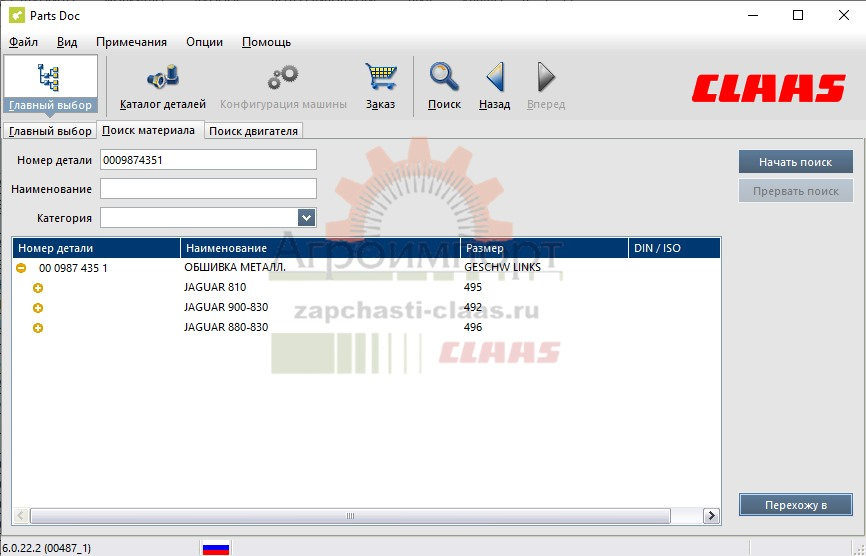
Task: Open the Главный выбор toolbar icon
Action: [x=50, y=84]
